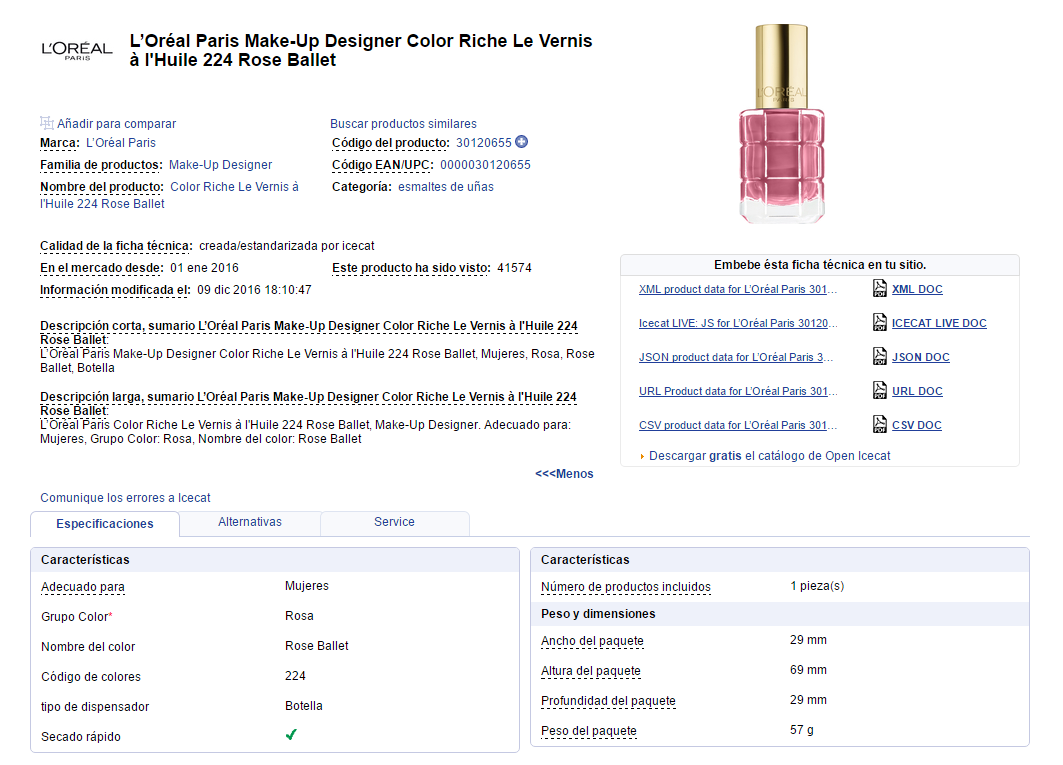Collapse description with the <<<Menos link

click(564, 474)
